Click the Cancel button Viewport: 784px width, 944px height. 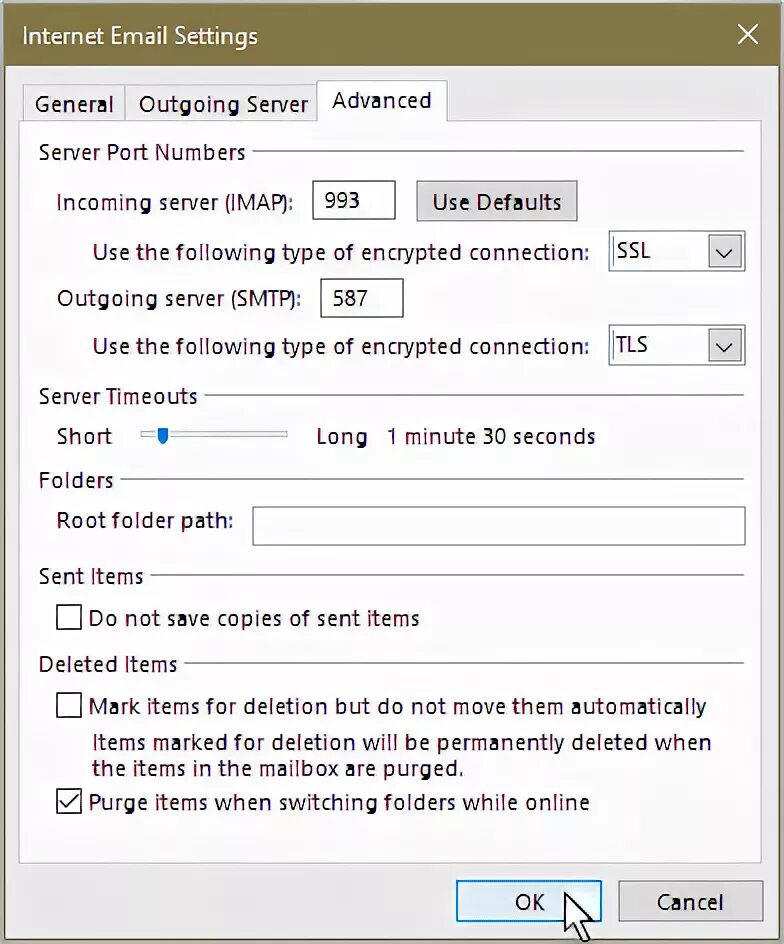[x=690, y=901]
